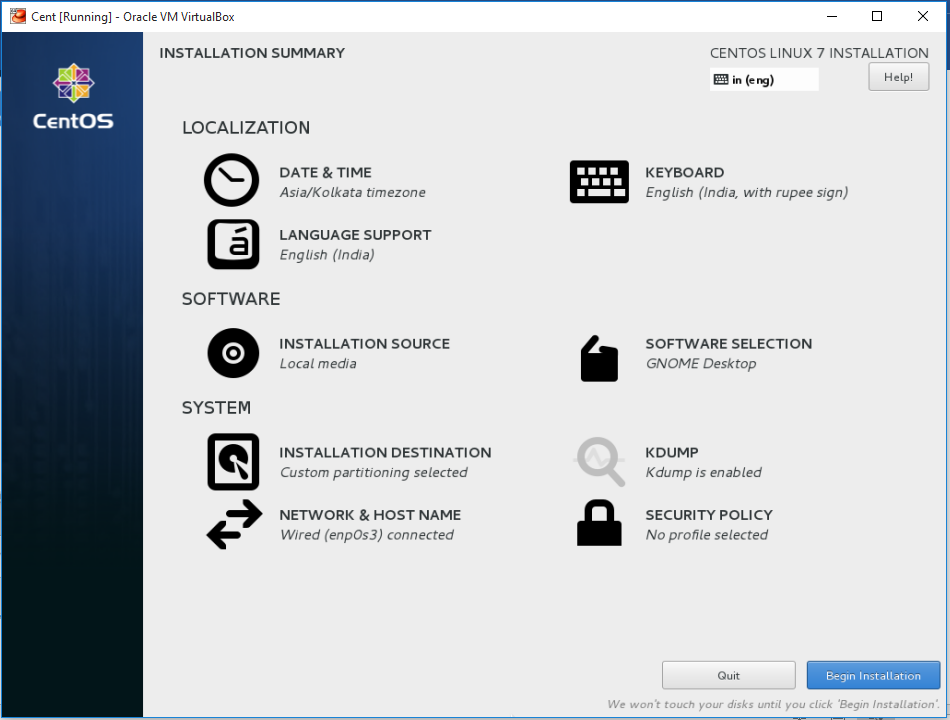Click 'English (India, with rupee sign)' text
The image size is (950, 720).
(x=746, y=193)
